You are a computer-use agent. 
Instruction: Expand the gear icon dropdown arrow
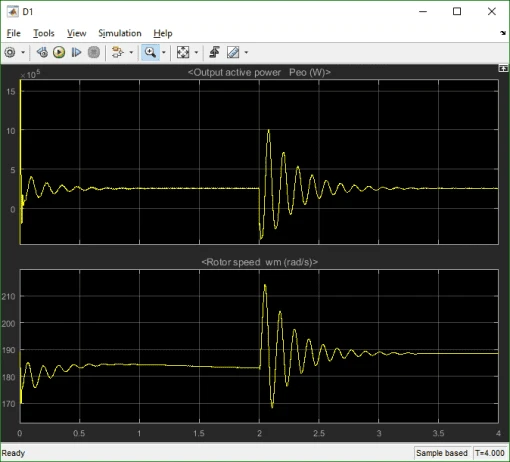point(23,52)
